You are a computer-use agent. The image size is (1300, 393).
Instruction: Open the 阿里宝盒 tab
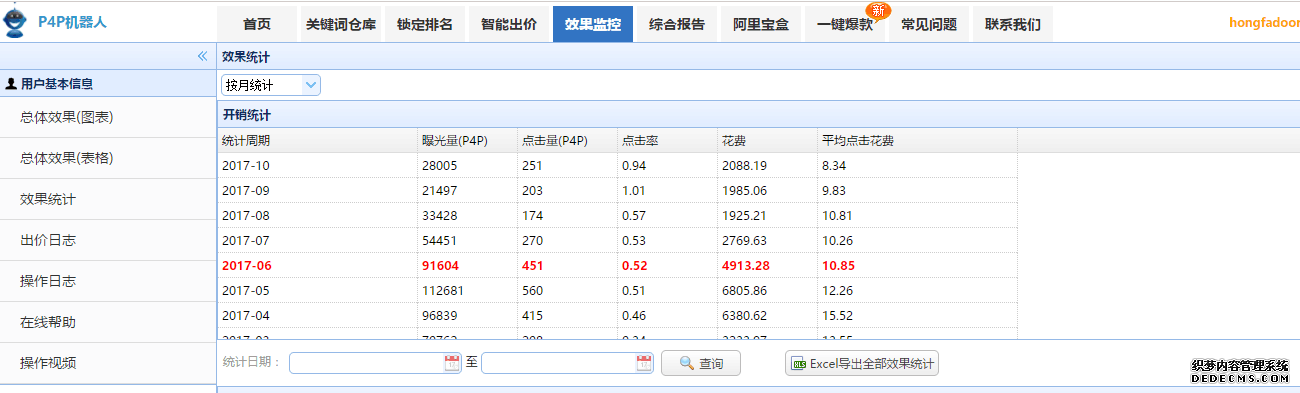point(761,24)
